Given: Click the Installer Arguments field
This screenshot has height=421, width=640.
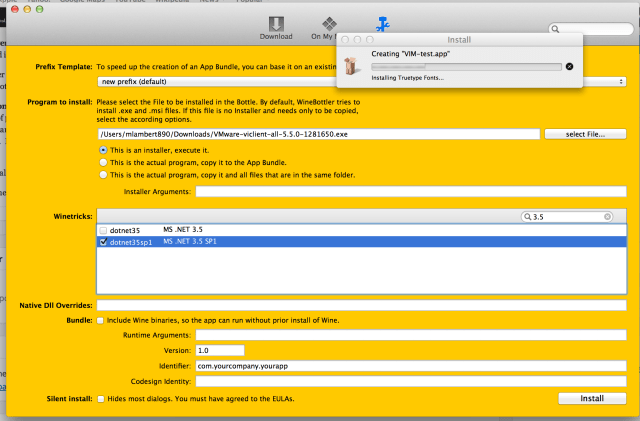Looking at the screenshot, I should tap(411, 192).
